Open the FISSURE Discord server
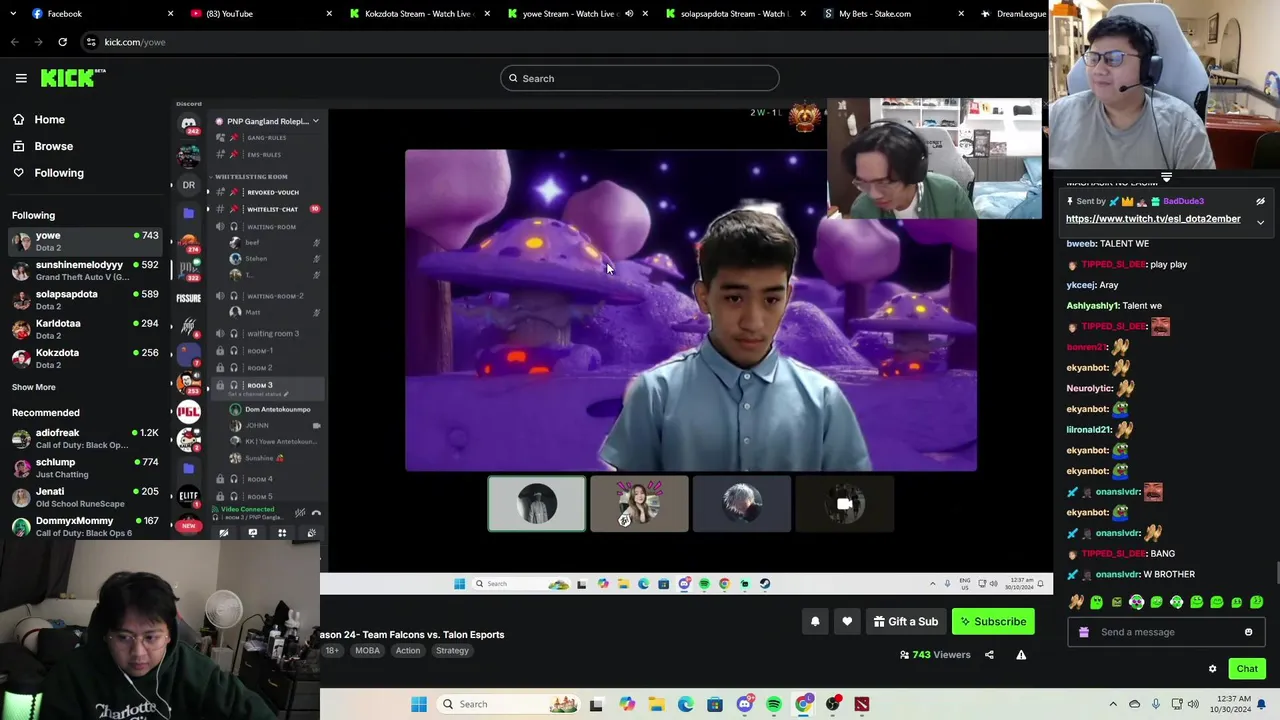The width and height of the screenshot is (1280, 720). (x=188, y=298)
